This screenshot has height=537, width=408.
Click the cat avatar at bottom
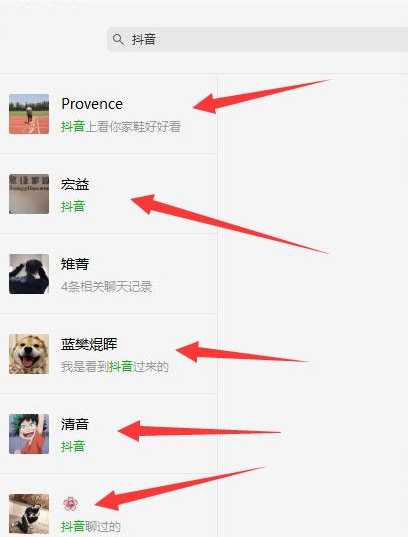point(29,514)
